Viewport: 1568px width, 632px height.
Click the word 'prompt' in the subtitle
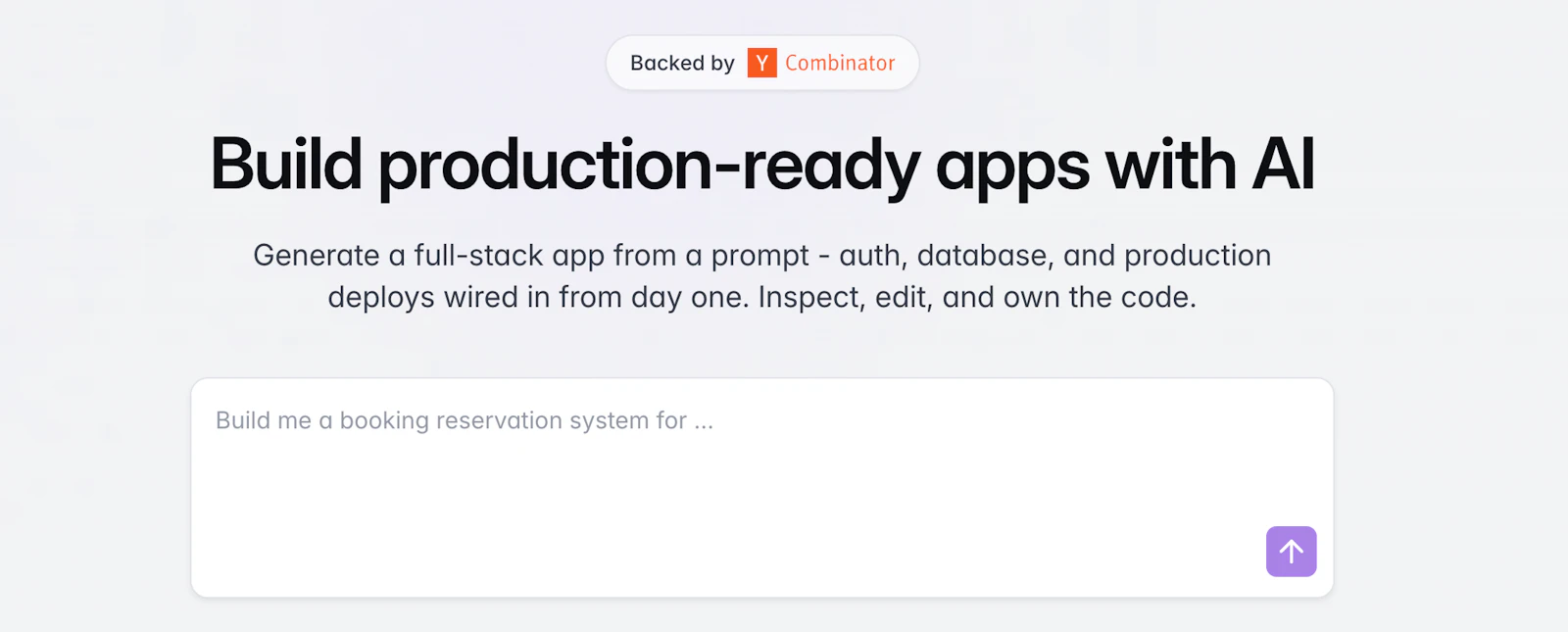760,257
